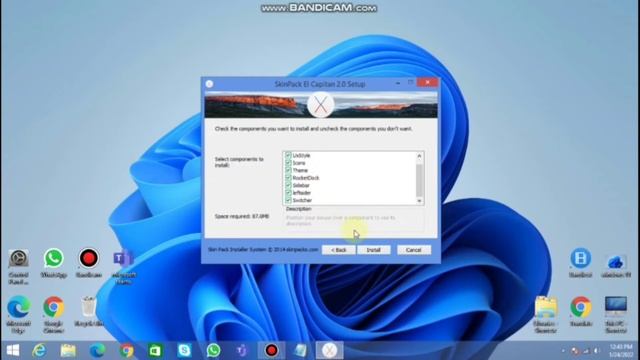Click the SkinPack setup taskbar button
The image size is (640, 360).
coord(329,350)
